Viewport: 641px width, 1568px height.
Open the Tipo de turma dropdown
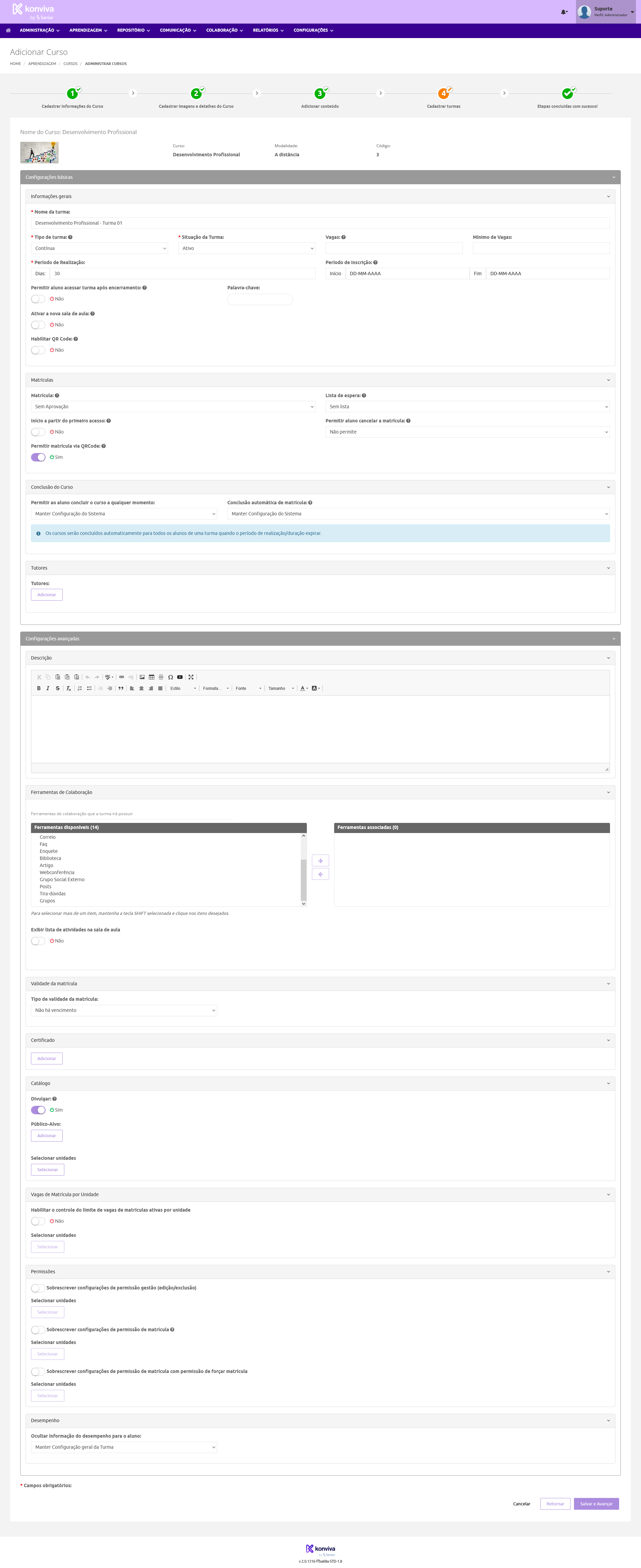(99, 248)
